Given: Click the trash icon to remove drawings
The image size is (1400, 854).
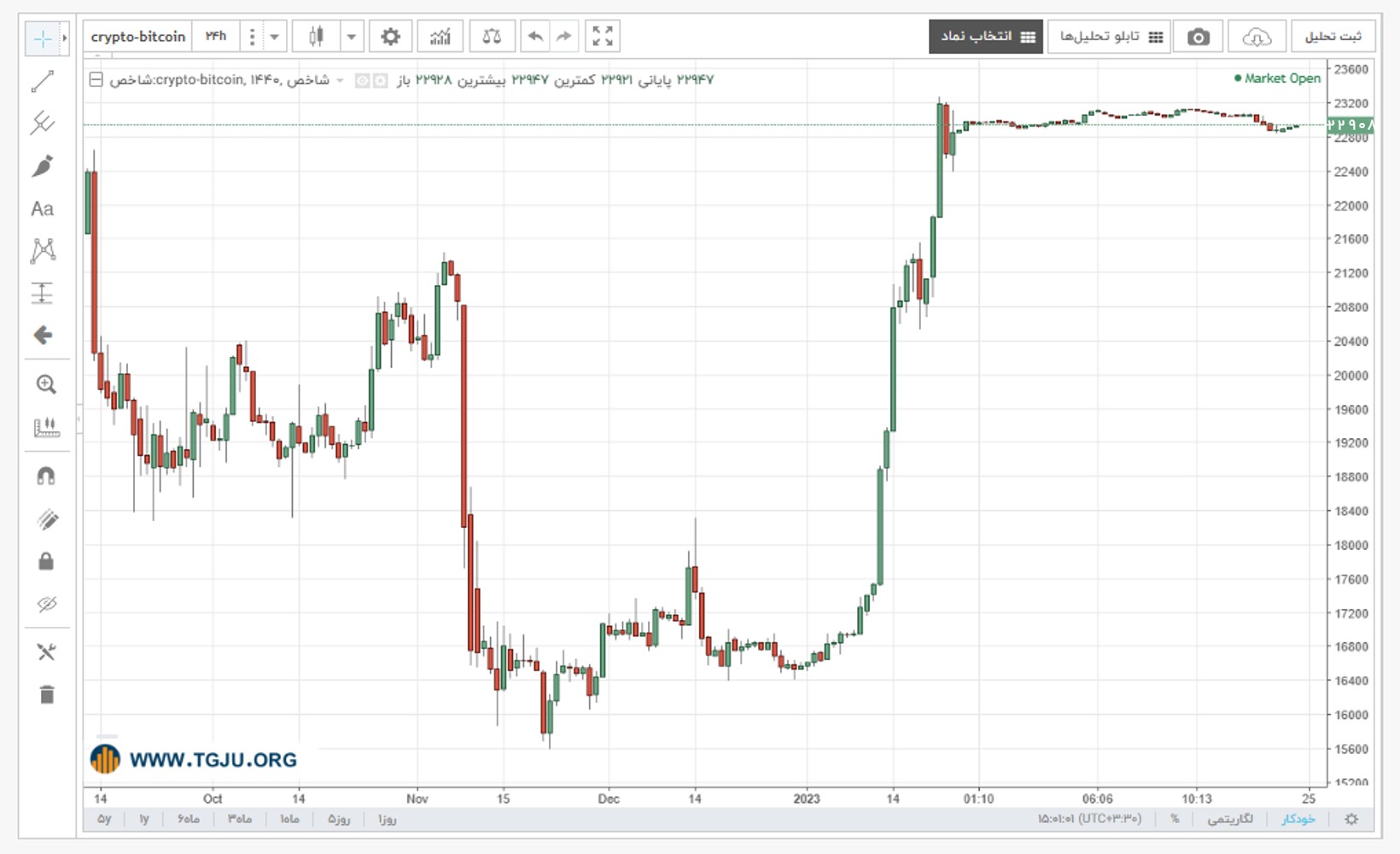Looking at the screenshot, I should 46,694.
